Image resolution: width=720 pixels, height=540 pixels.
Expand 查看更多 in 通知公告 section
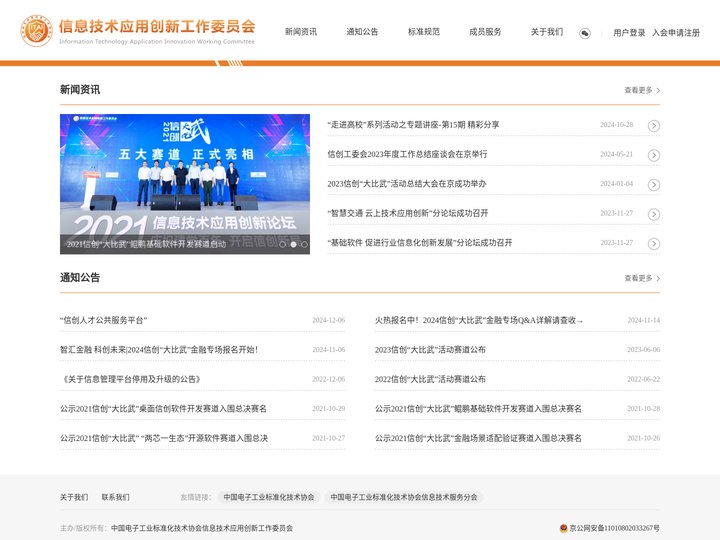pyautogui.click(x=642, y=278)
